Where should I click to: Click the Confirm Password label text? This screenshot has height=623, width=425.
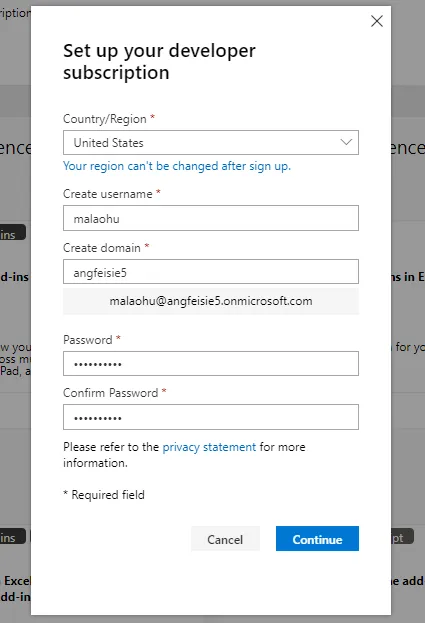point(110,393)
